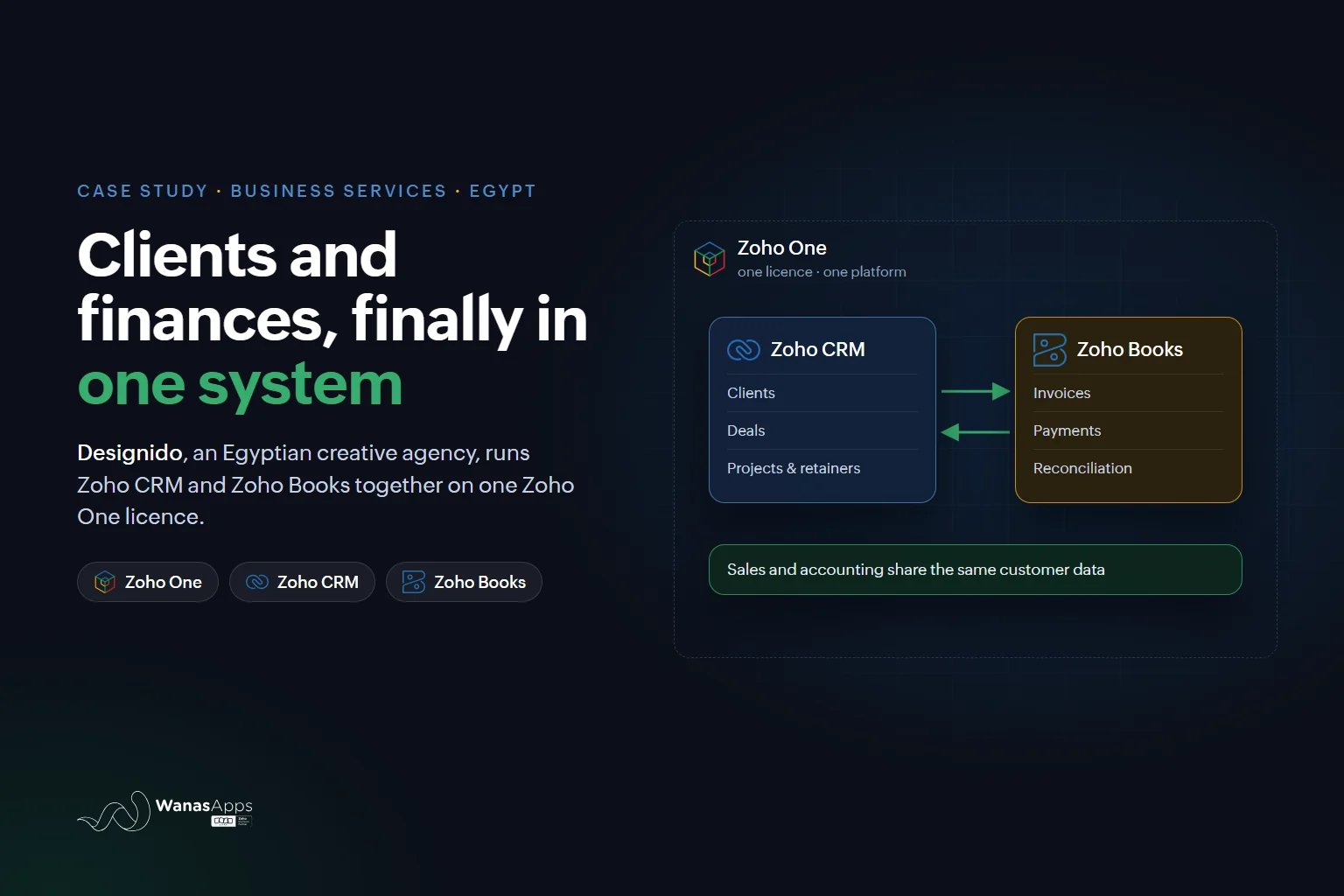Select the Zoho CRM tag pill

pos(302,582)
